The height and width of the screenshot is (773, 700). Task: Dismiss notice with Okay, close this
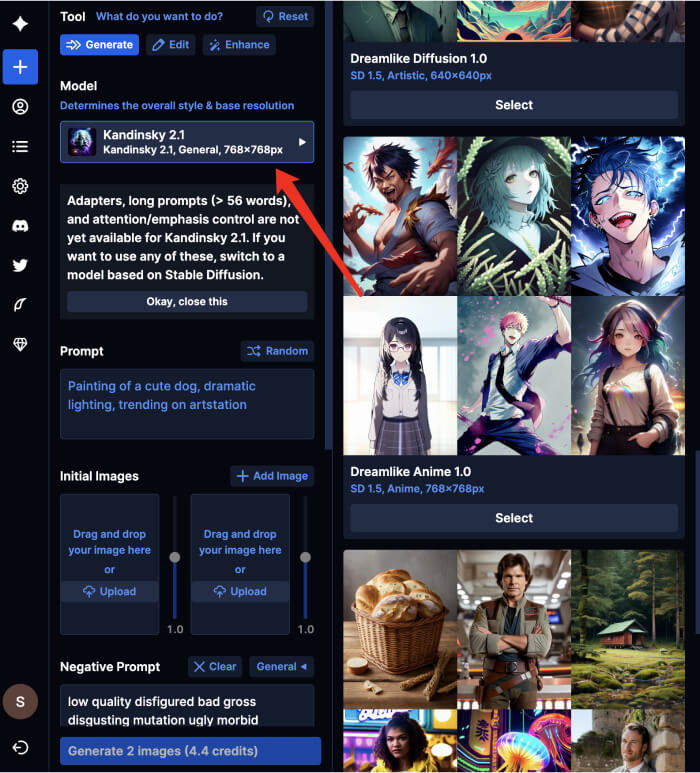(x=187, y=302)
